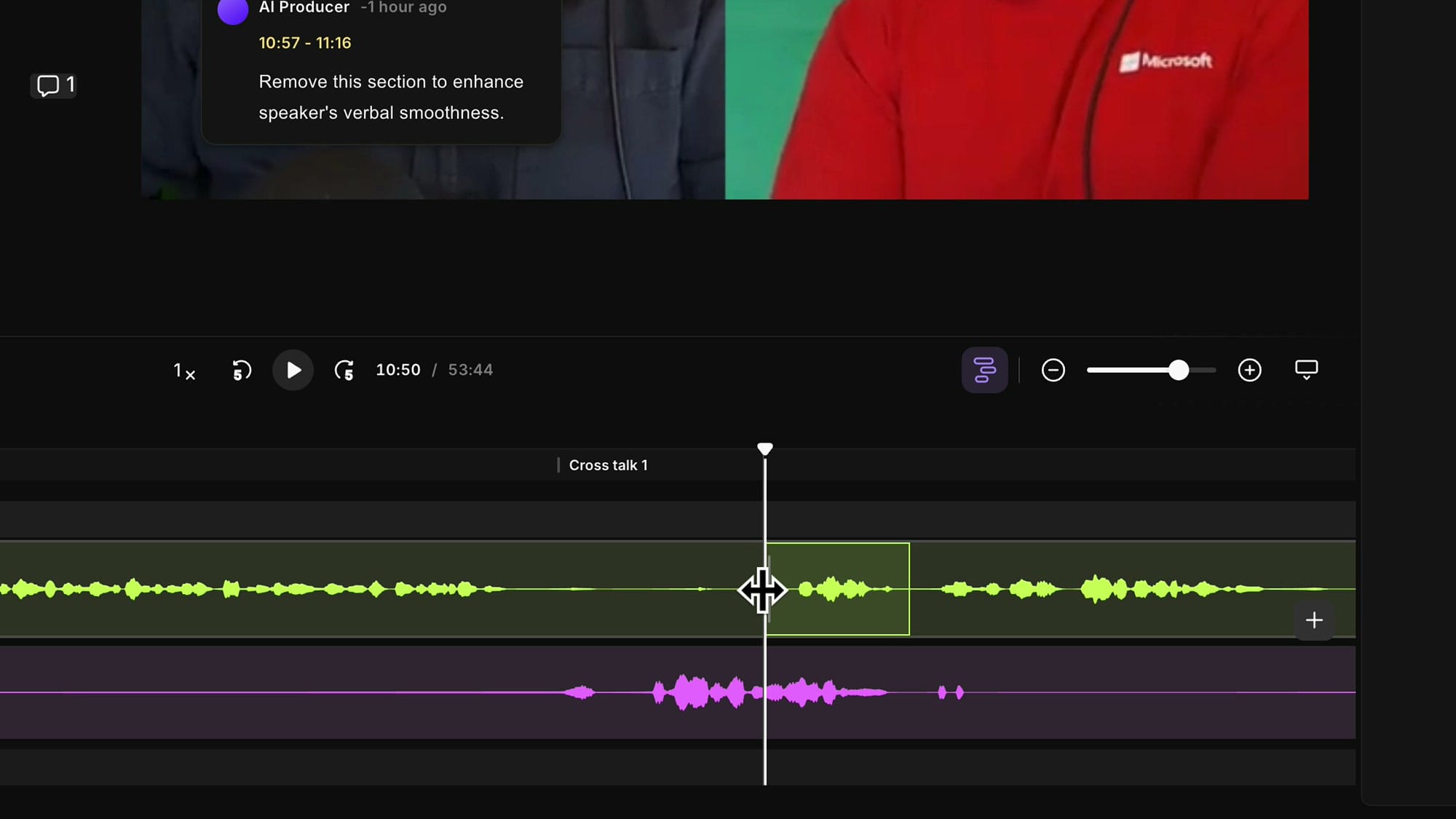Click the purple audio track waveform

click(677, 692)
